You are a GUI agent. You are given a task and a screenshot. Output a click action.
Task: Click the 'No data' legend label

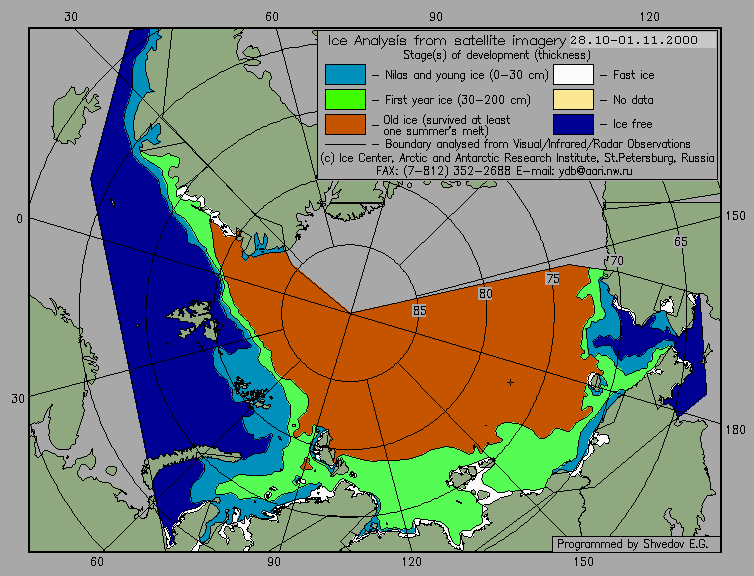coord(633,100)
